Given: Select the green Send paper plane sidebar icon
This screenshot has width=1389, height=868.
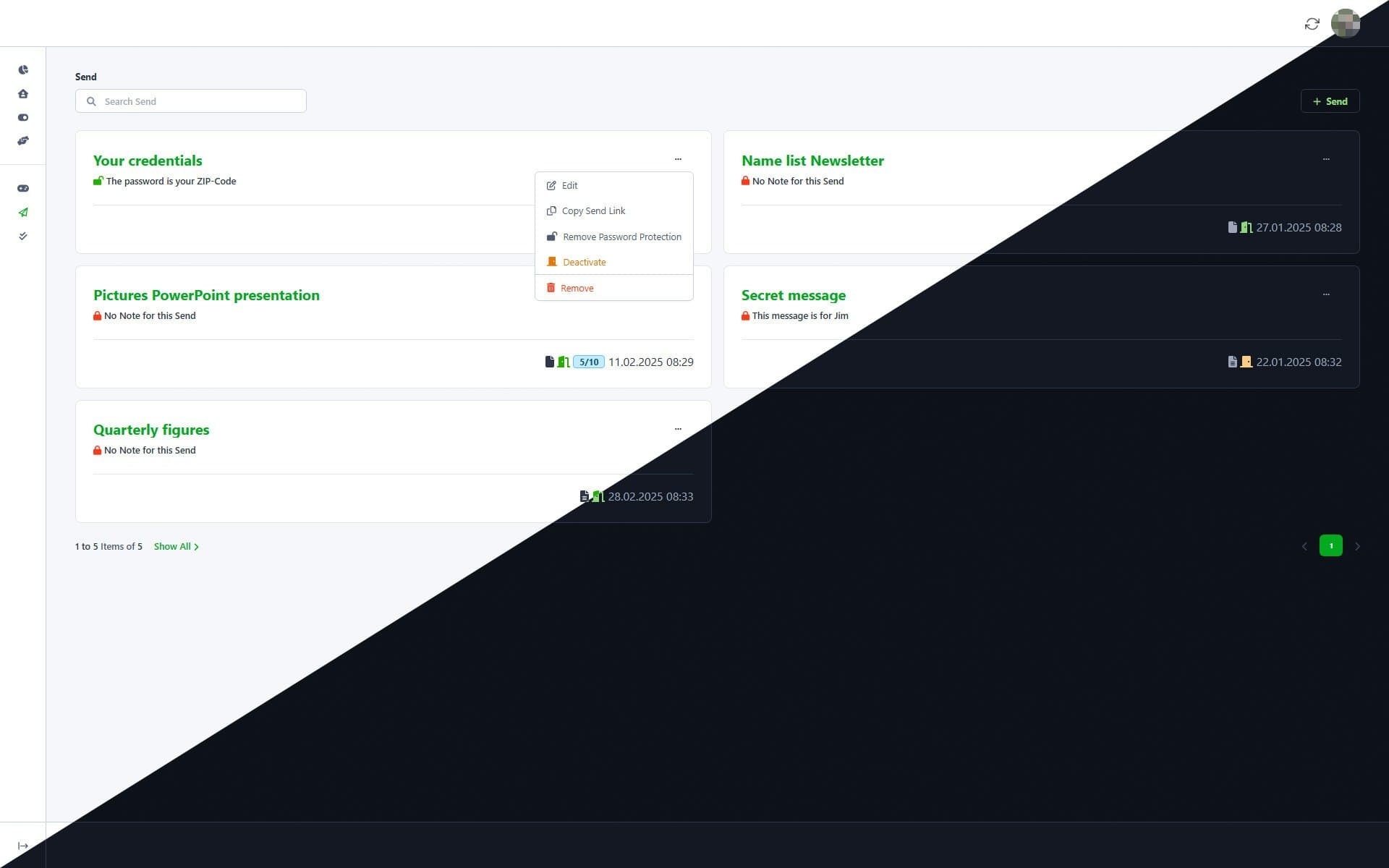Looking at the screenshot, I should (x=23, y=212).
